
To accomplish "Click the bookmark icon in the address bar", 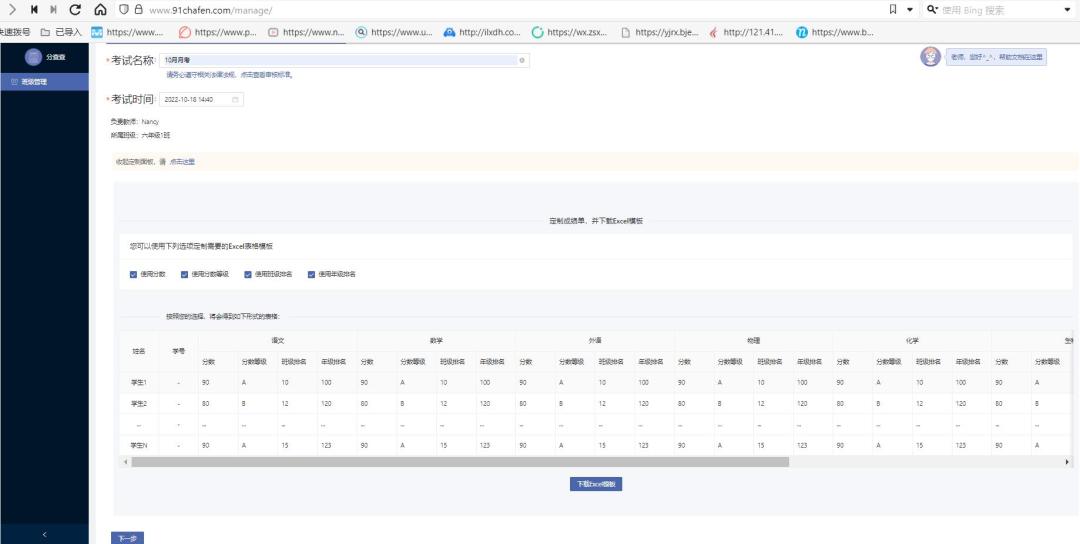I will pyautogui.click(x=893, y=9).
